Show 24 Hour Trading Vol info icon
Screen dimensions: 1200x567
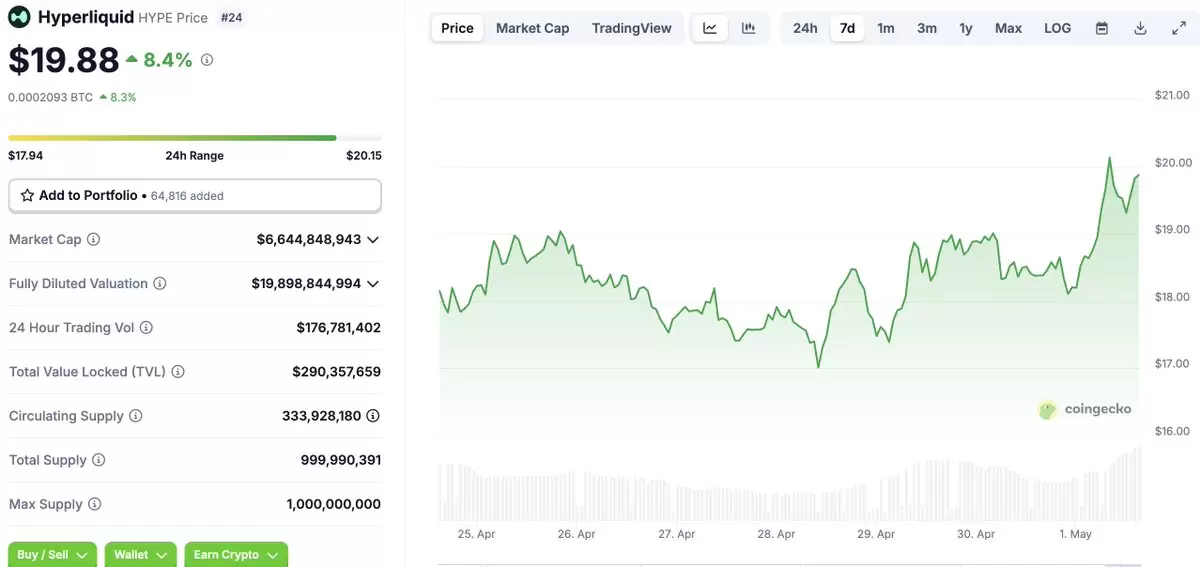pyautogui.click(x=146, y=328)
